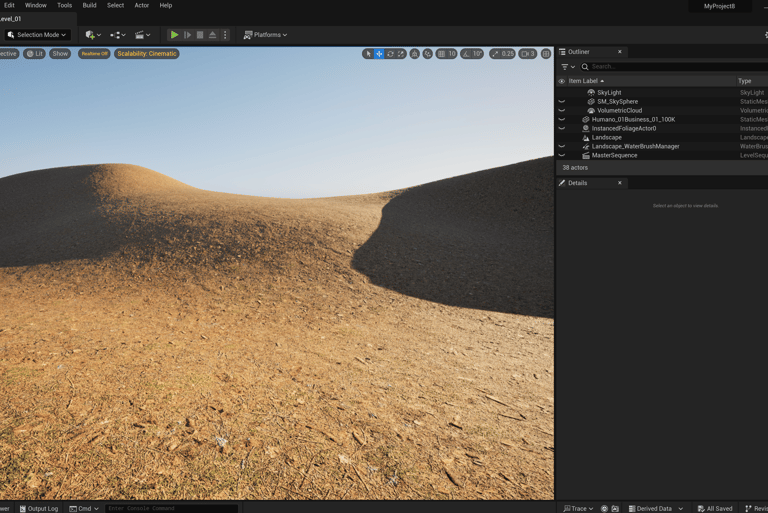Select the translate (move) gizmo tool
The width and height of the screenshot is (768, 513).
379,54
